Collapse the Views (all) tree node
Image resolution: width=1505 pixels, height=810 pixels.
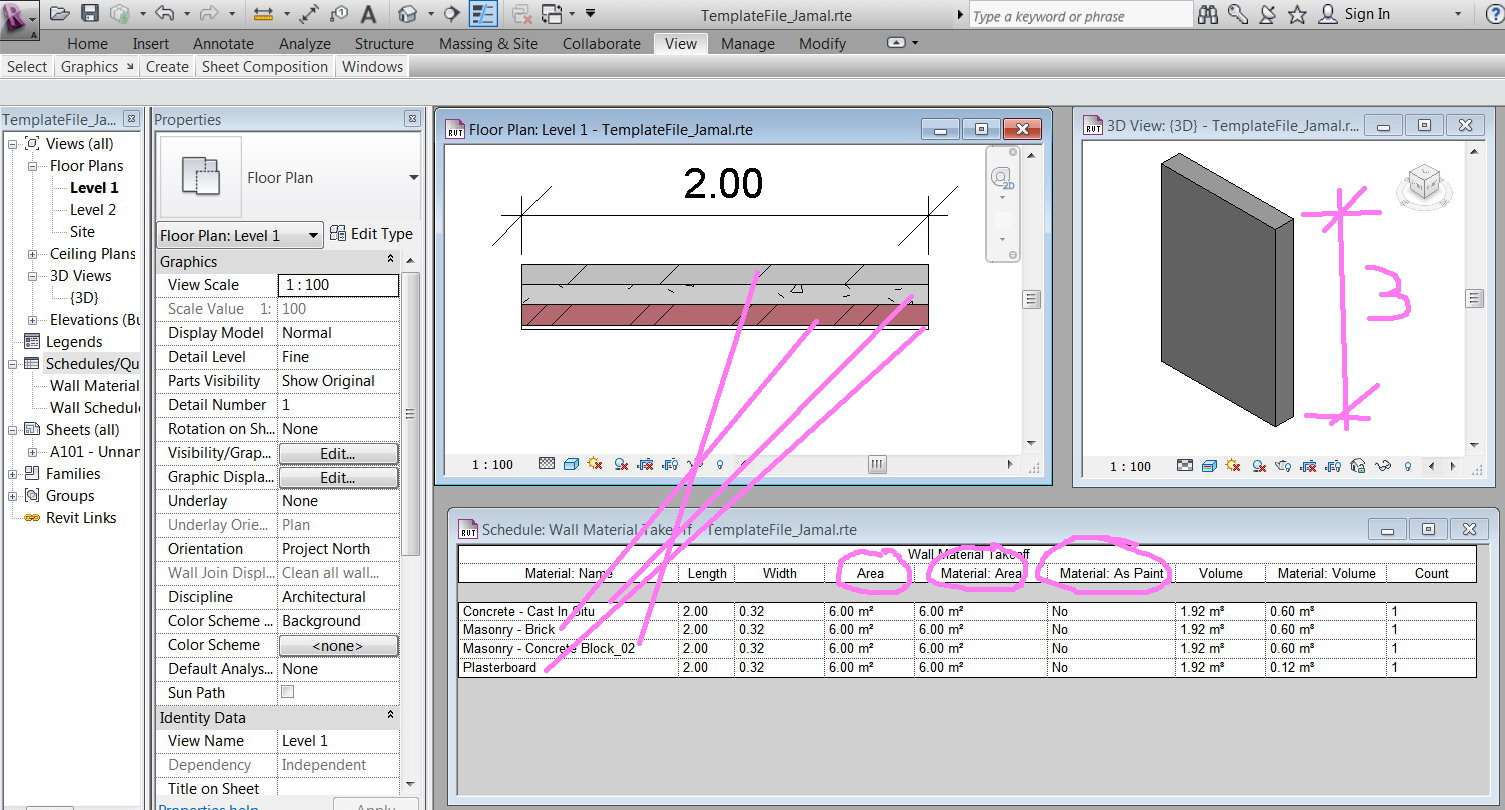(13, 144)
